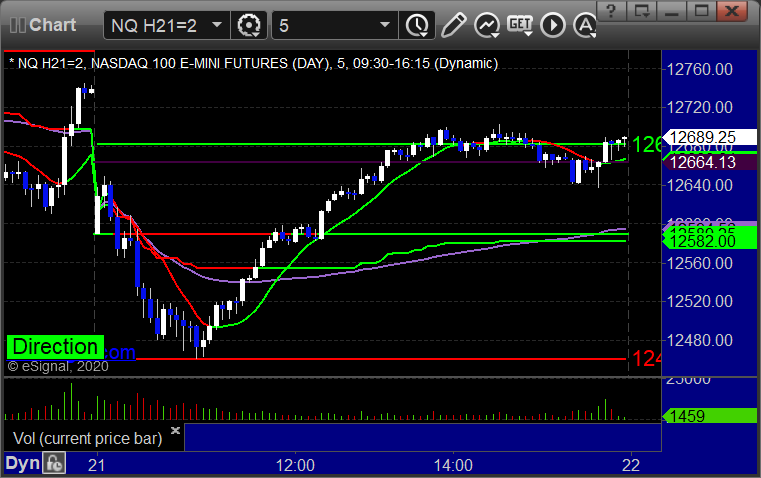Select the 12664.13 purple price marker

click(x=710, y=162)
